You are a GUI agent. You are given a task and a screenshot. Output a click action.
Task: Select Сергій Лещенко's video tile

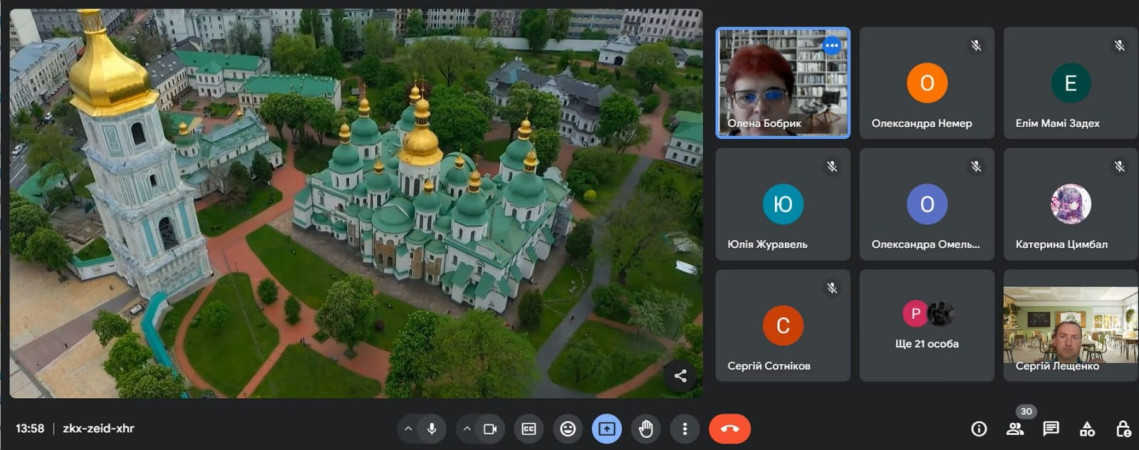pos(1069,325)
